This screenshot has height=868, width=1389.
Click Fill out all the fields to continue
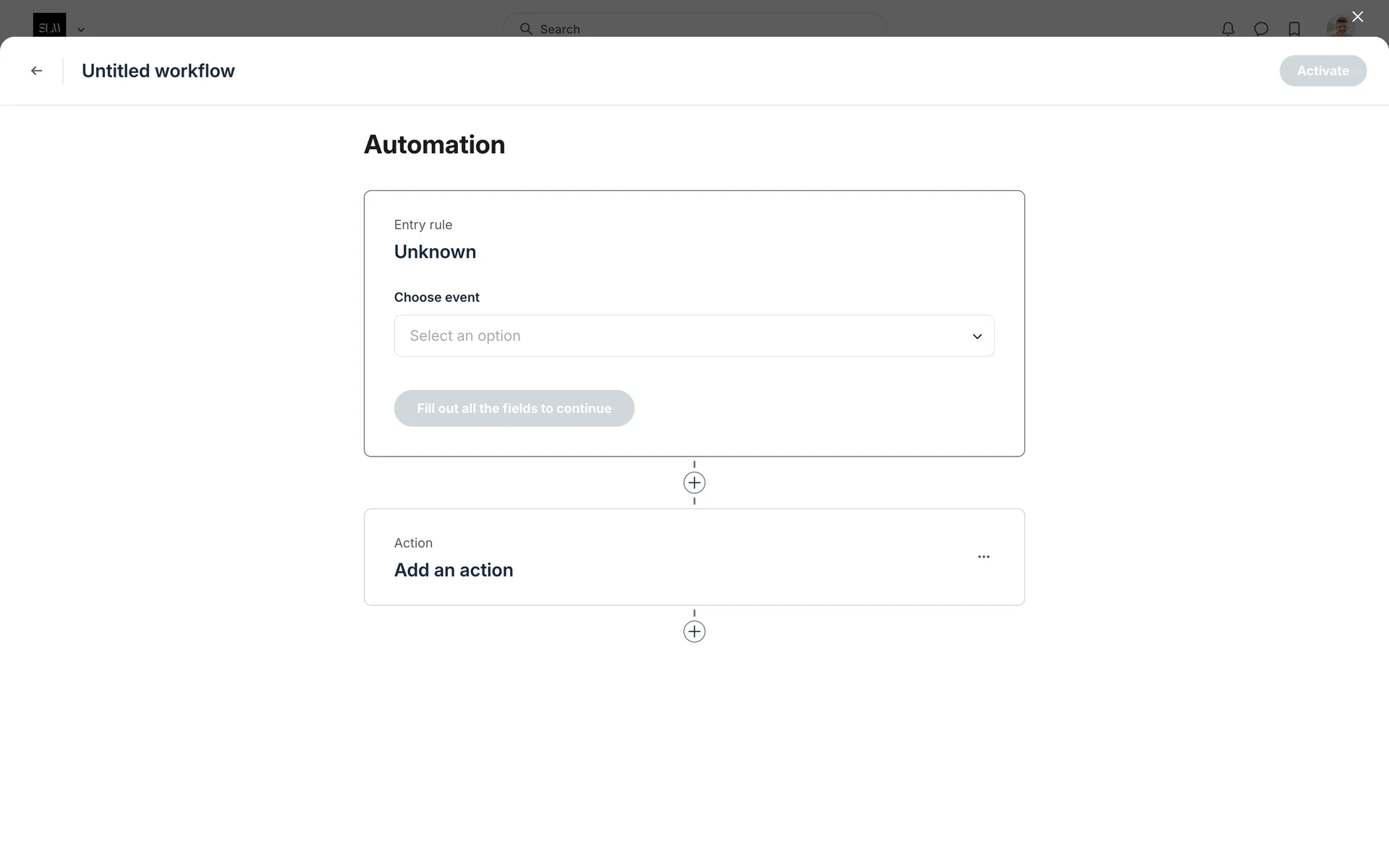click(x=514, y=409)
